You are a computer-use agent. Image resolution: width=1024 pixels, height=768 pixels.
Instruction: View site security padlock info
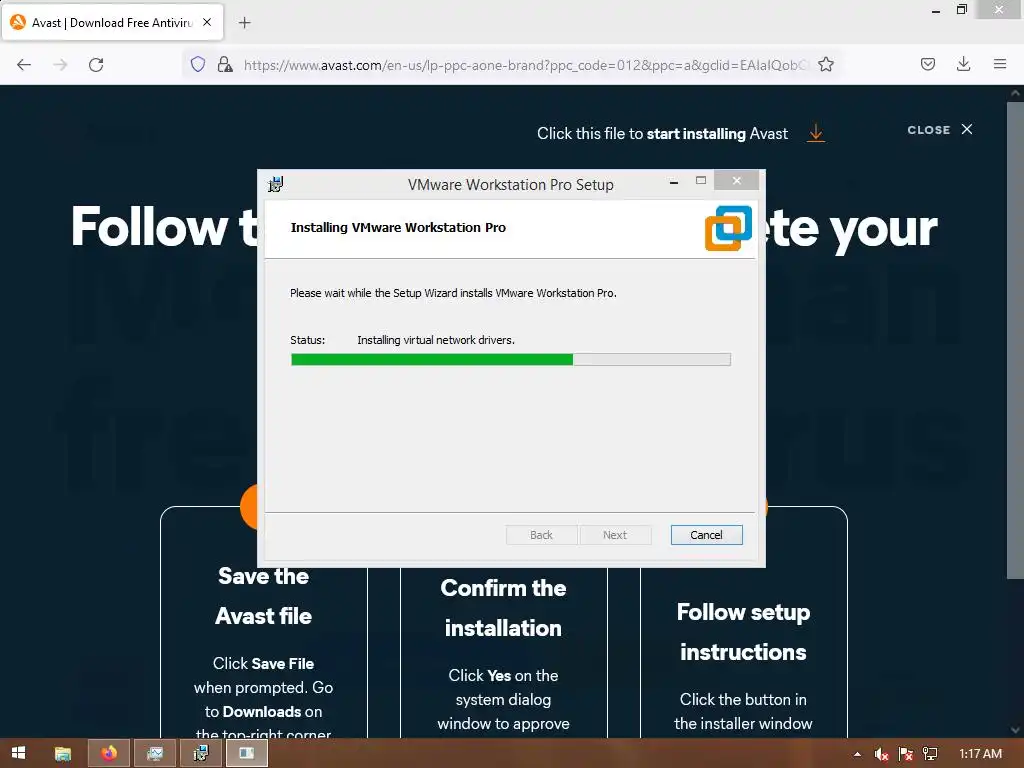coord(225,64)
